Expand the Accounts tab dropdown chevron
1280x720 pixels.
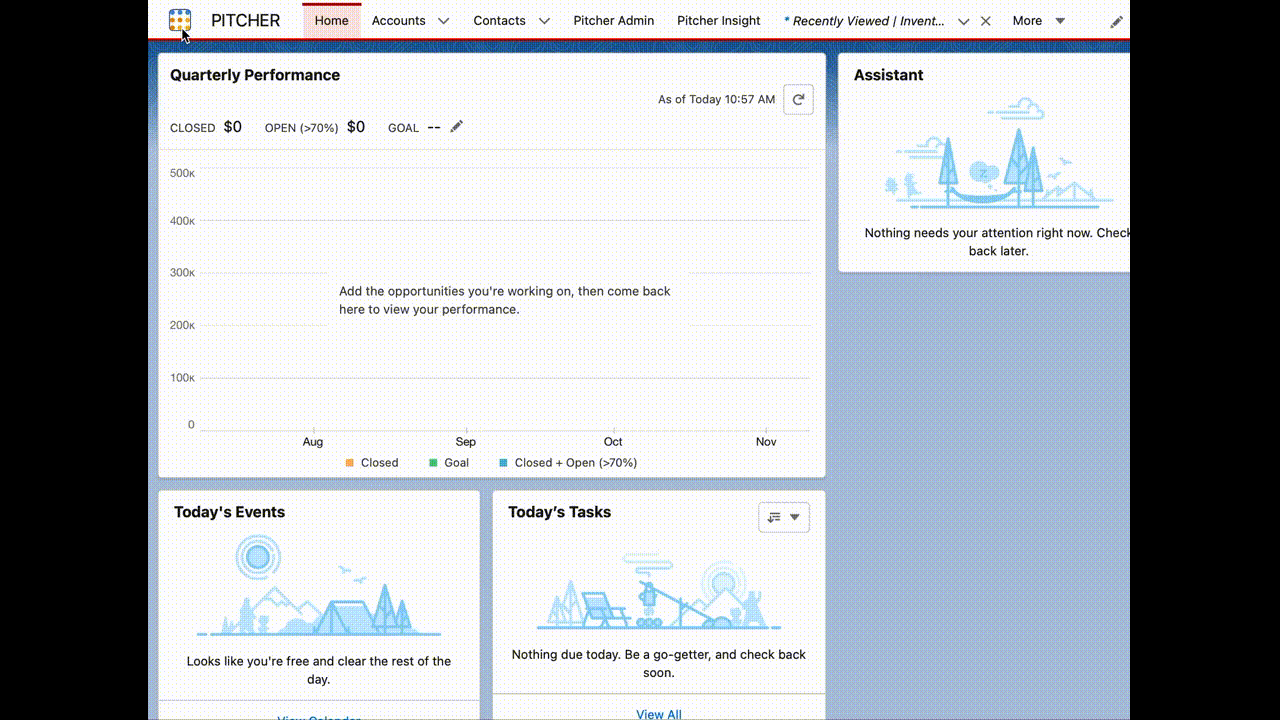point(444,21)
